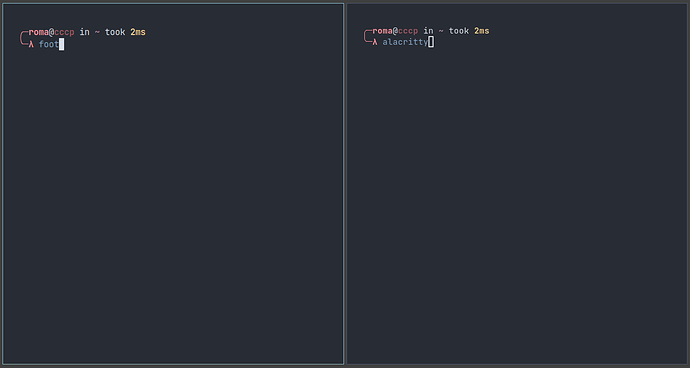Click the curved prompt bracket in left terminal
Image resolution: width=690 pixels, height=368 pixels.
(24, 38)
